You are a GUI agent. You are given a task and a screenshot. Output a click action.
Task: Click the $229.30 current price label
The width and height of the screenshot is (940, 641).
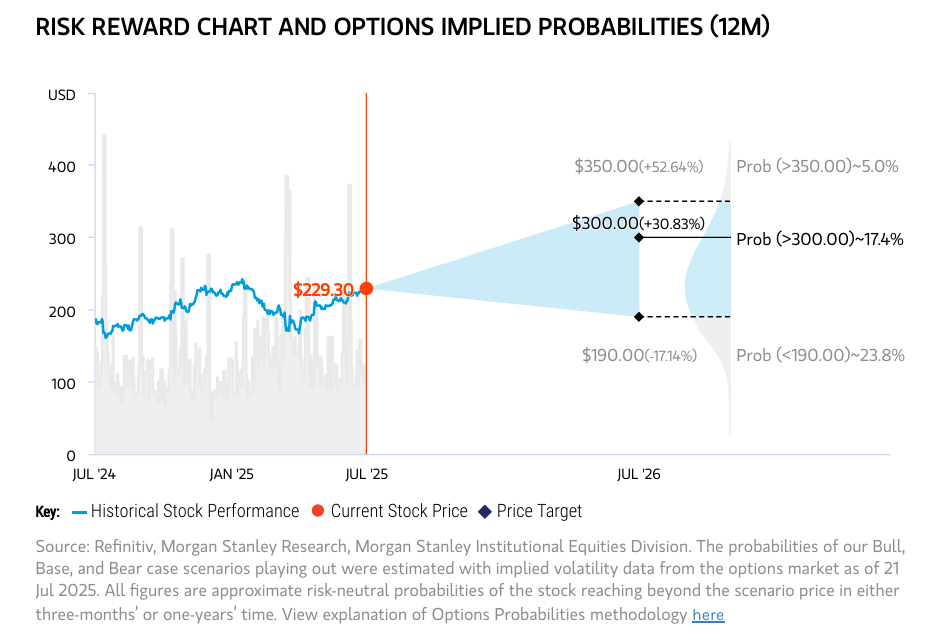(323, 290)
